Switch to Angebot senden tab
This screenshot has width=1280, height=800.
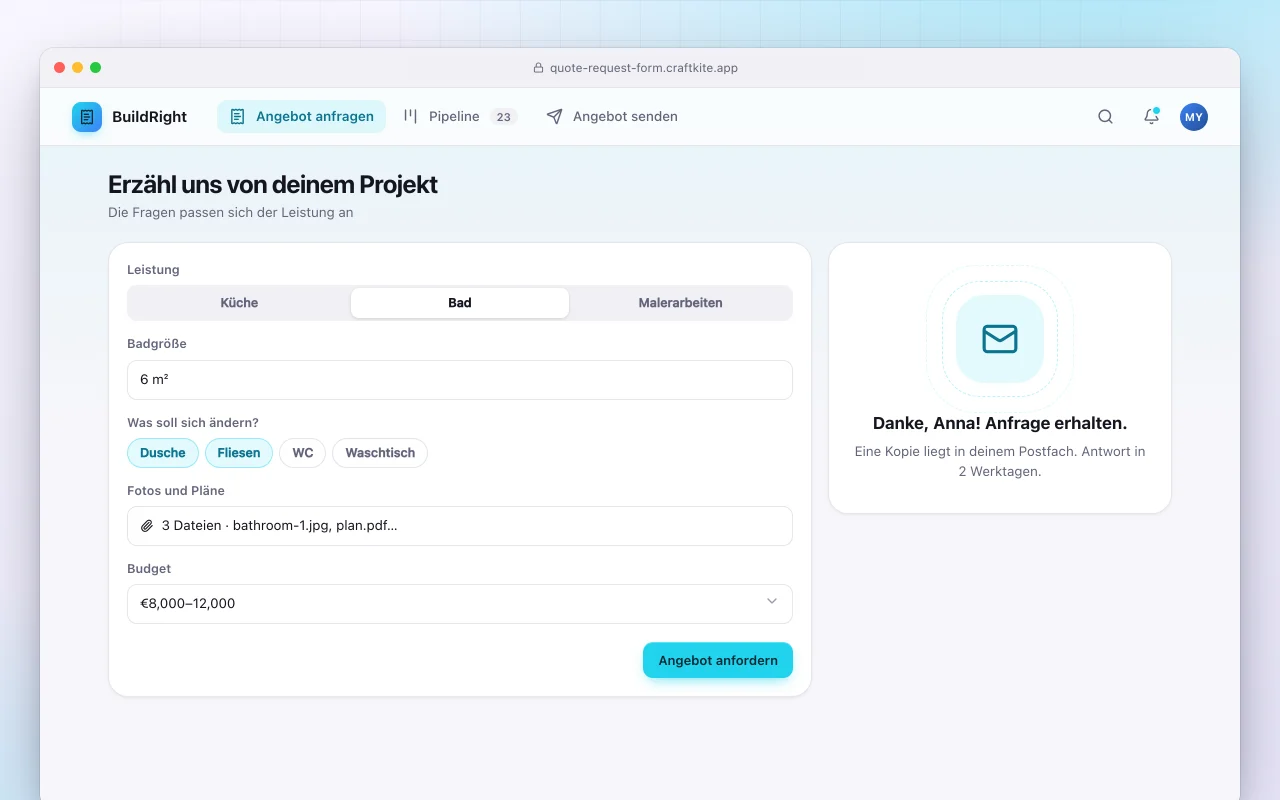612,117
